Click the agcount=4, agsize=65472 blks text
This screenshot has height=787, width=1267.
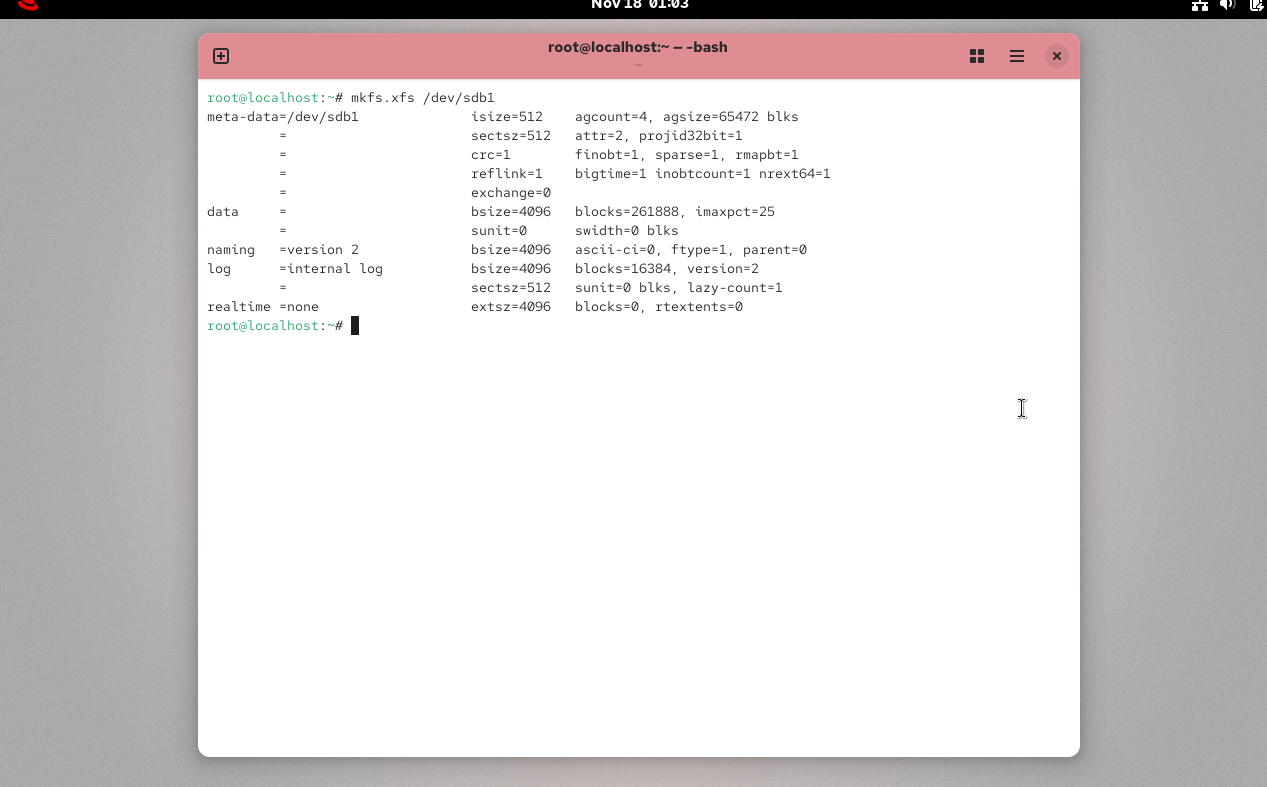686,117
